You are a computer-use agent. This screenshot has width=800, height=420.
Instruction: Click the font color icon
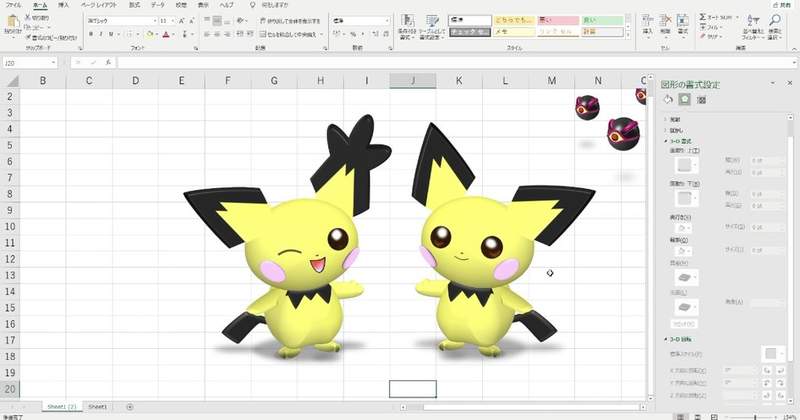point(166,34)
